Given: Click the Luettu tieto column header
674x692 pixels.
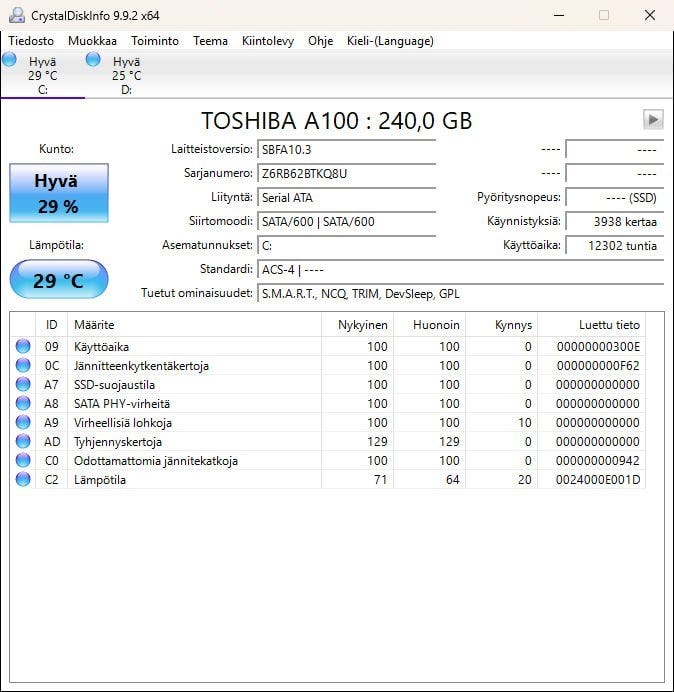Looking at the screenshot, I should [x=592, y=325].
